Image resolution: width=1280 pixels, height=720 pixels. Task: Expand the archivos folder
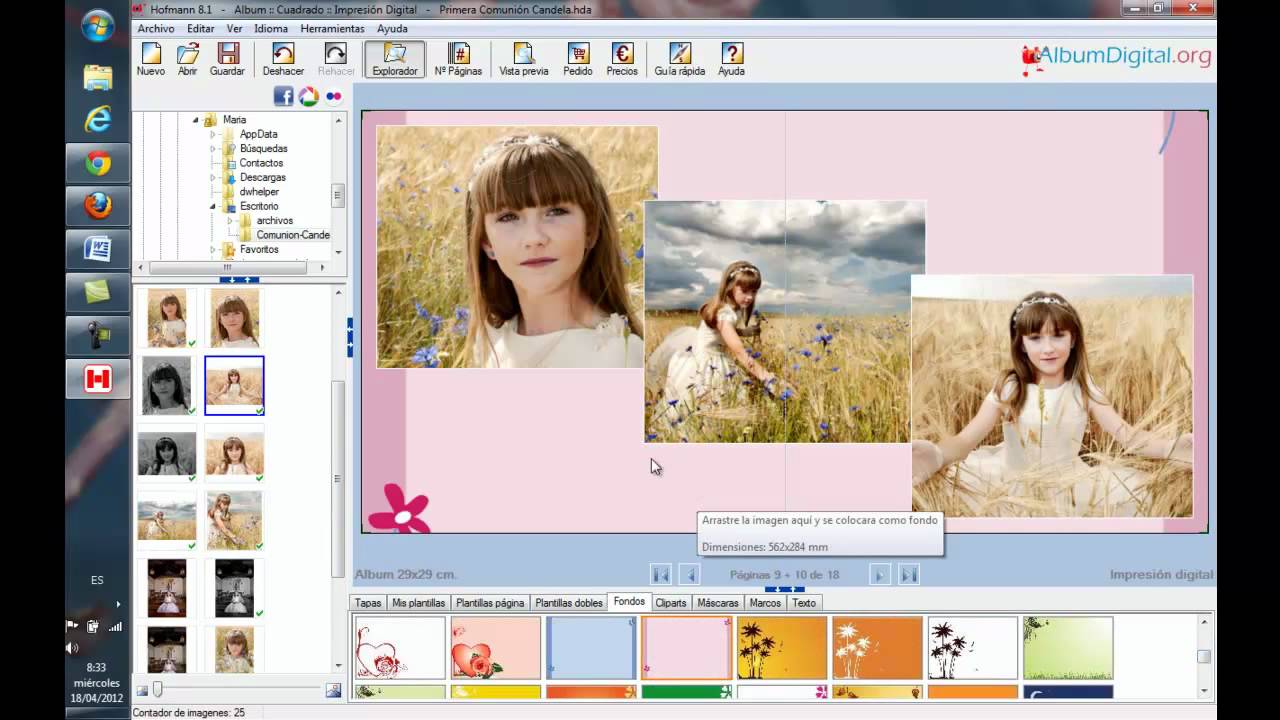(x=230, y=221)
